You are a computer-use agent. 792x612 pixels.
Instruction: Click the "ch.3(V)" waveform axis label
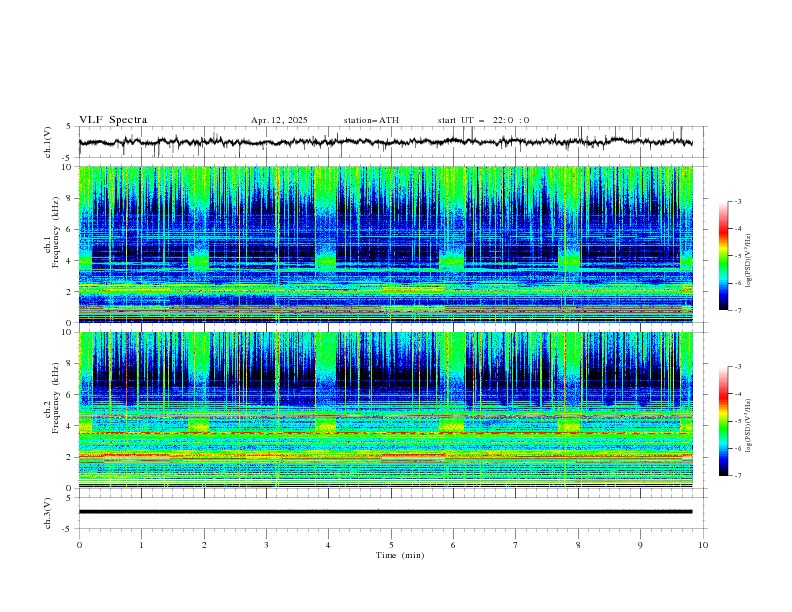coord(48,513)
